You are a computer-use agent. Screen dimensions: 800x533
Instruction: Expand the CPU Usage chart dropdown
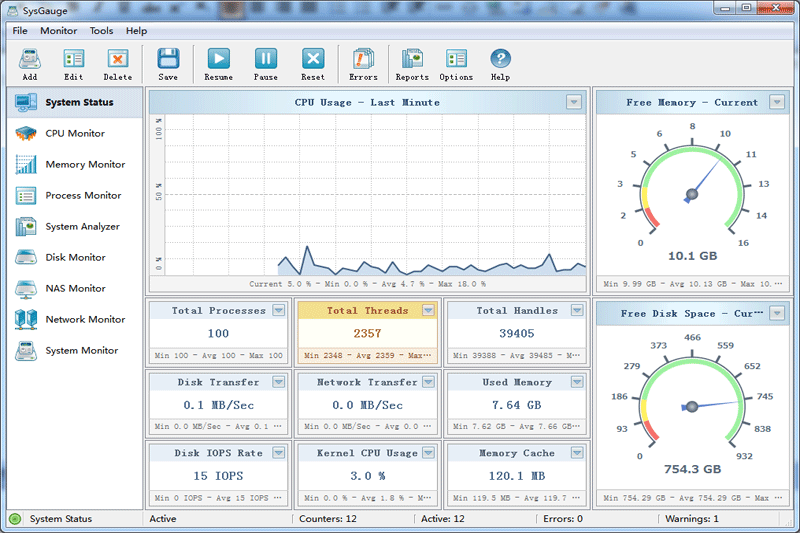(574, 102)
